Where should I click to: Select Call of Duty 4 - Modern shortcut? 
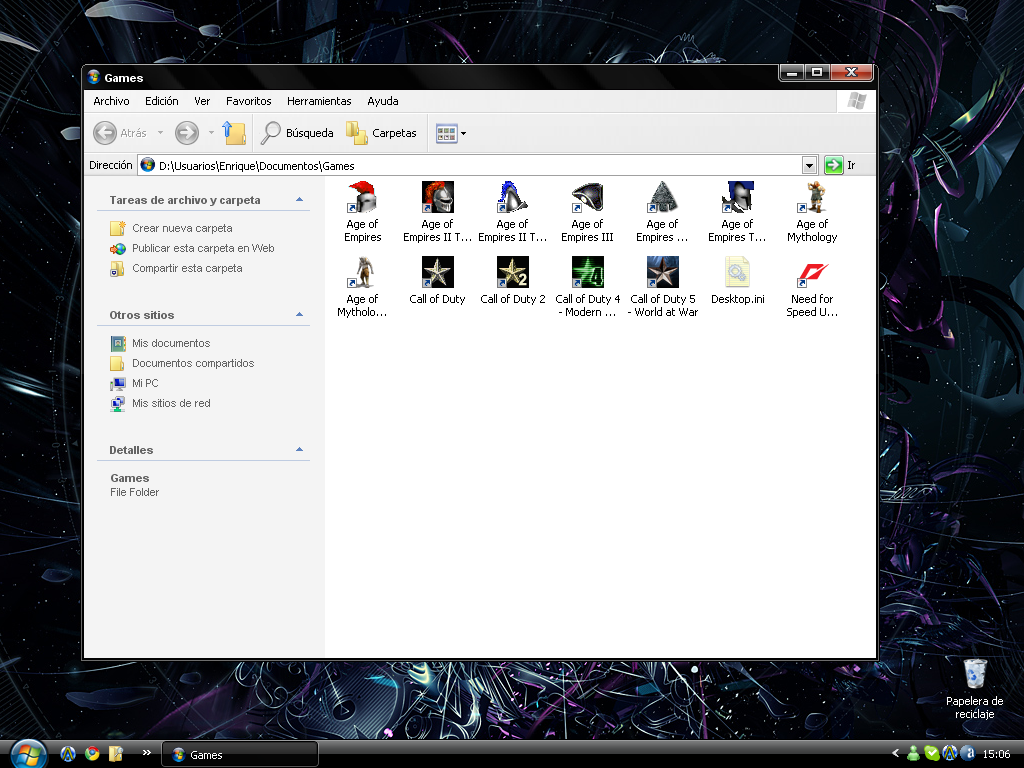pyautogui.click(x=587, y=287)
